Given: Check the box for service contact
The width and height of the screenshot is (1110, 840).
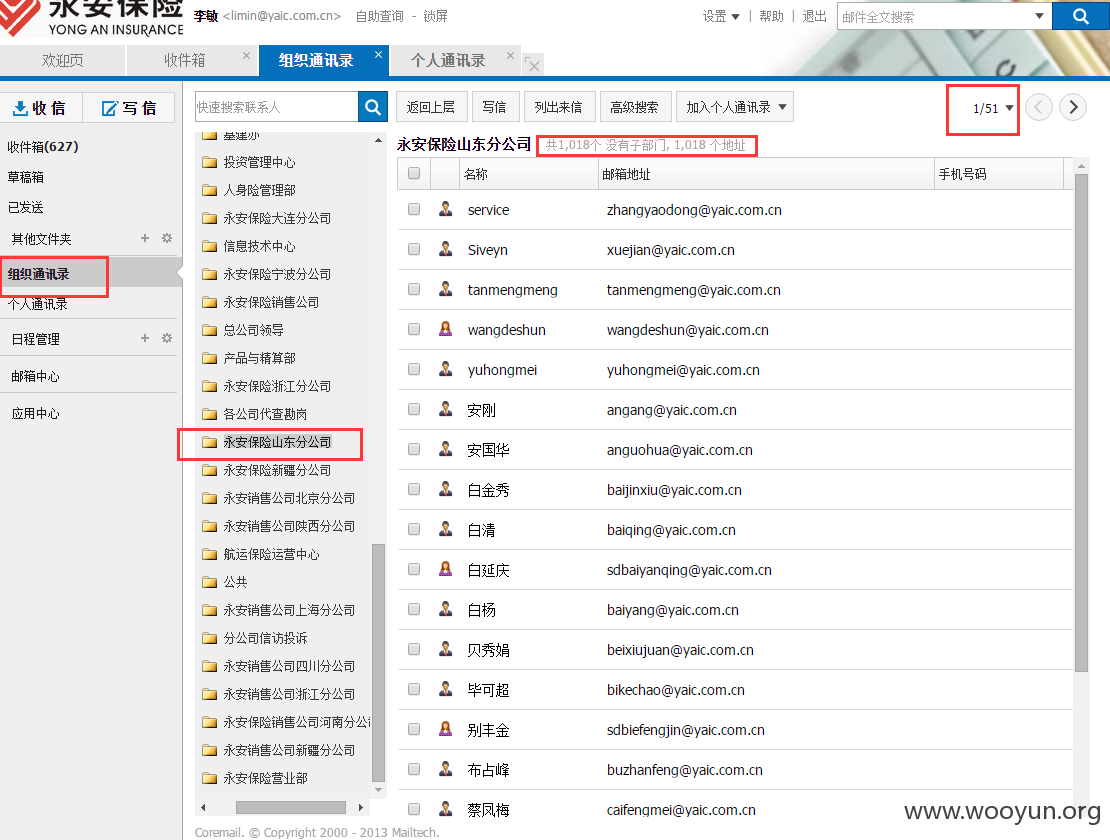Looking at the screenshot, I should pos(414,209).
